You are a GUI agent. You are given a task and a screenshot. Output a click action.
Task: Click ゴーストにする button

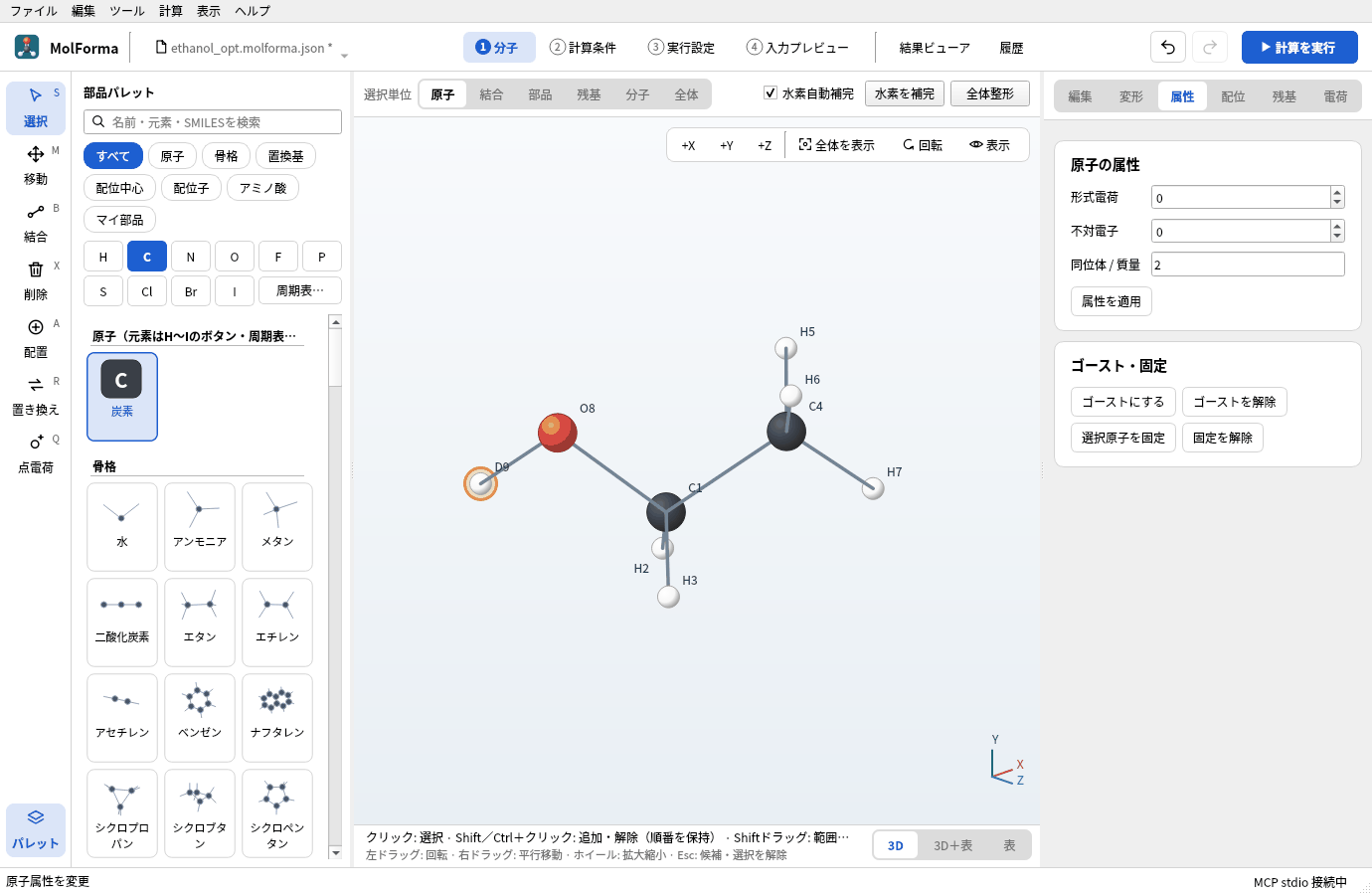pyautogui.click(x=1123, y=402)
